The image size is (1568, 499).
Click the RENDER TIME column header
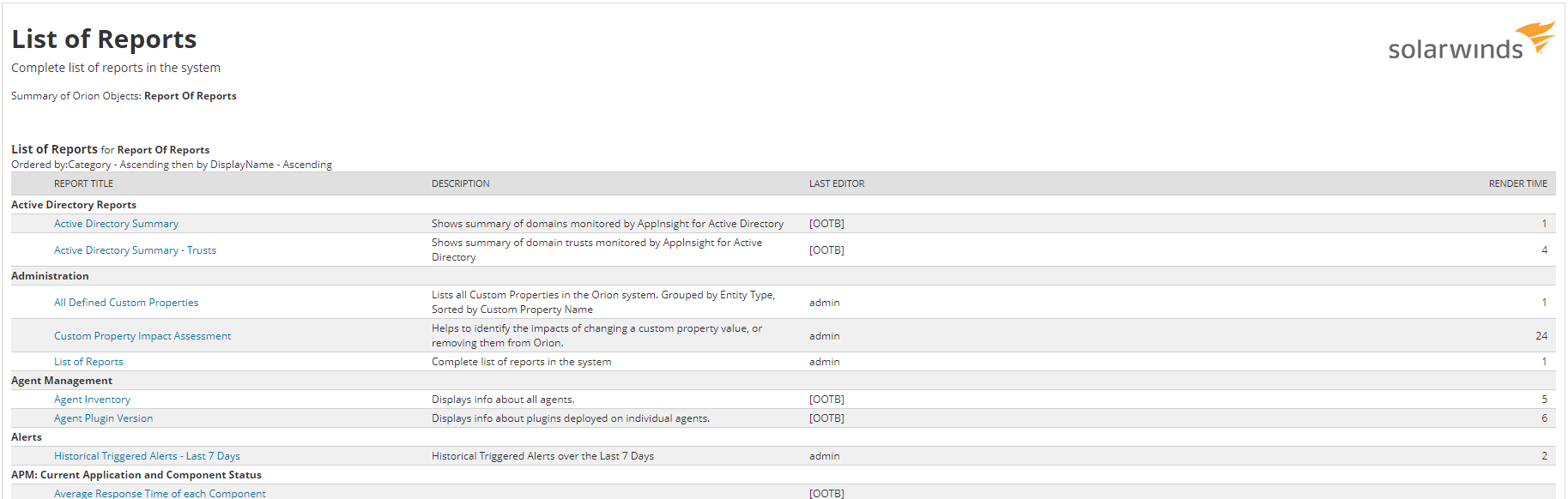coord(1517,183)
